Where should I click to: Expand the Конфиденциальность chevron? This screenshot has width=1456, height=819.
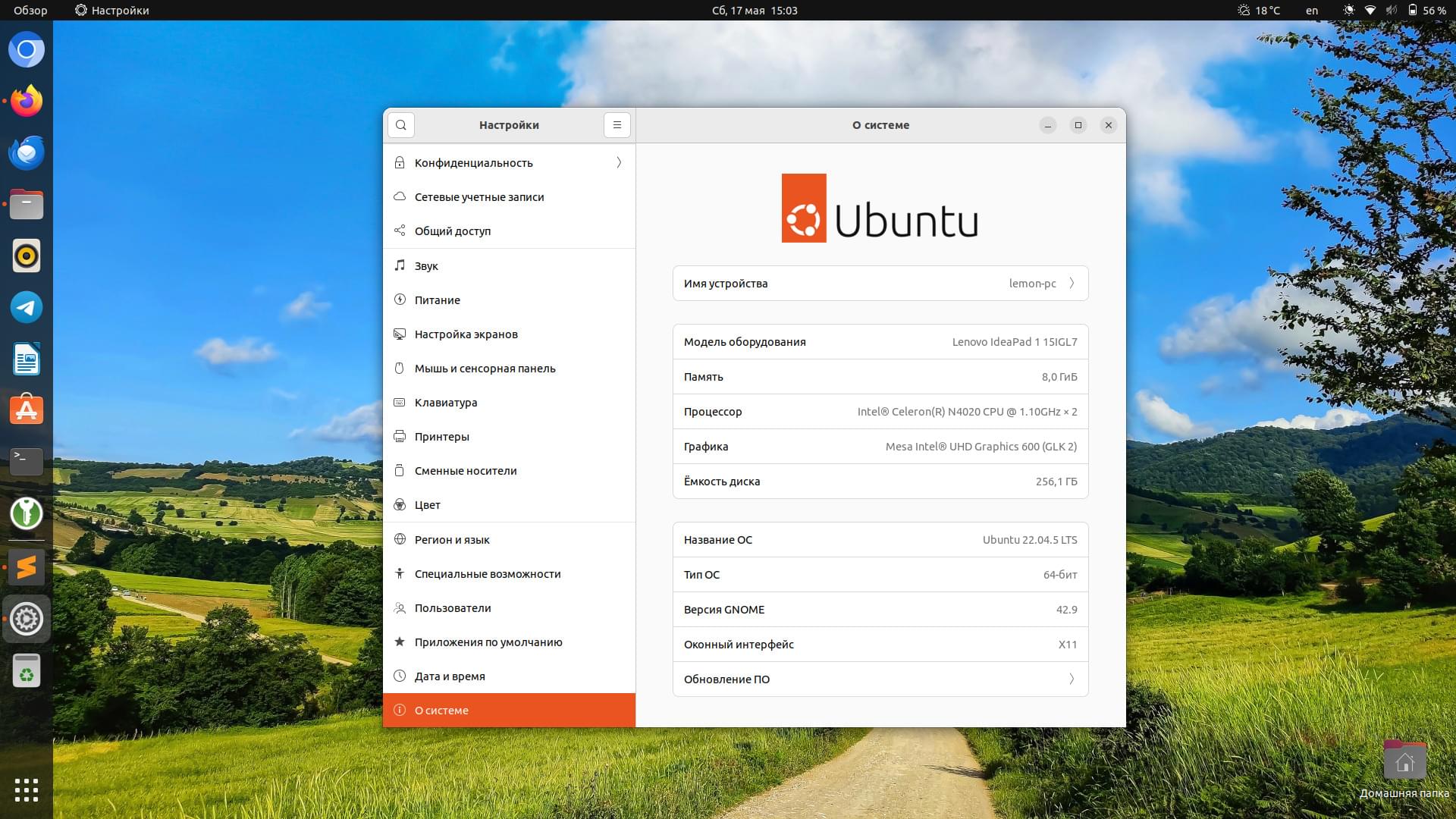pos(619,162)
